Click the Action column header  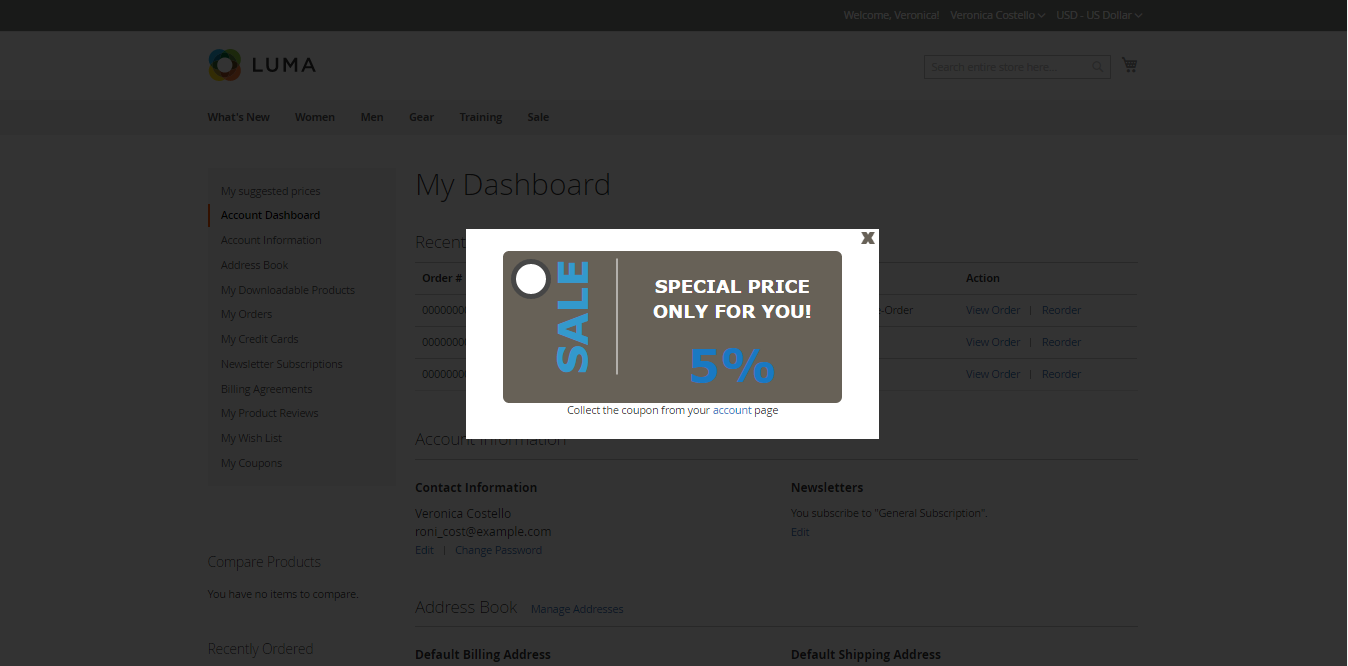(x=983, y=278)
